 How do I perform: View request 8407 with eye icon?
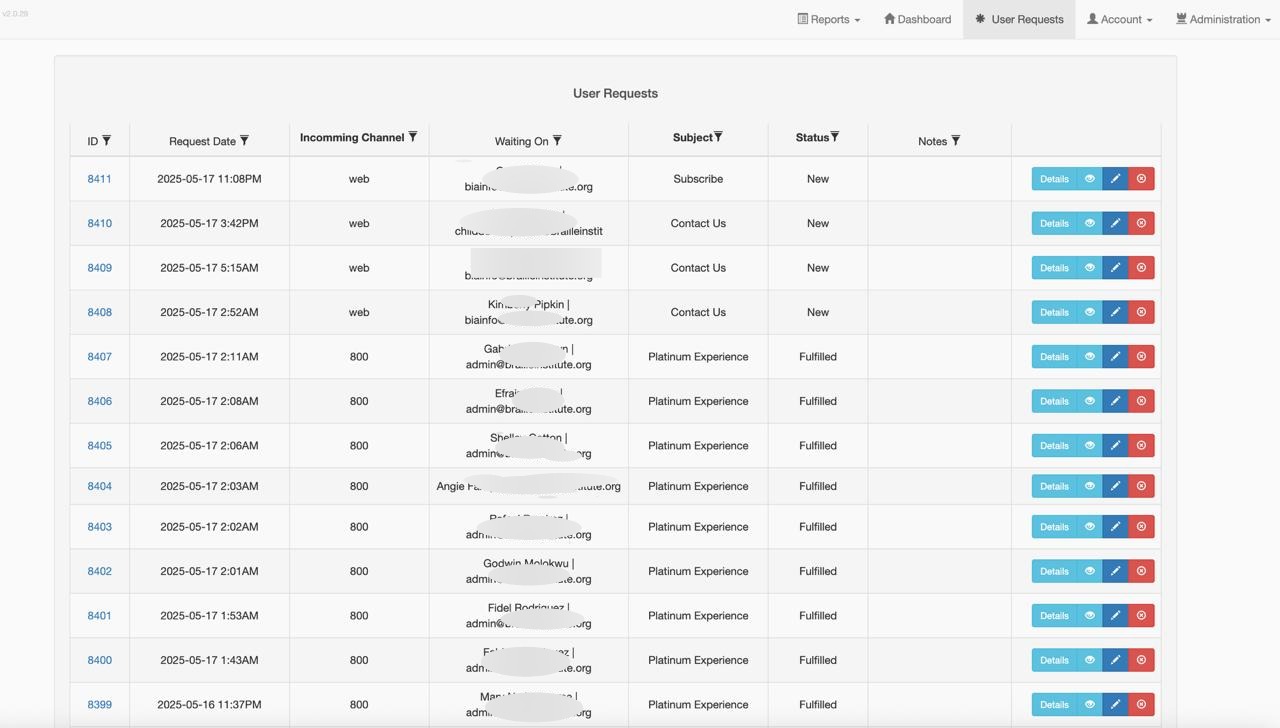pyautogui.click(x=1090, y=356)
